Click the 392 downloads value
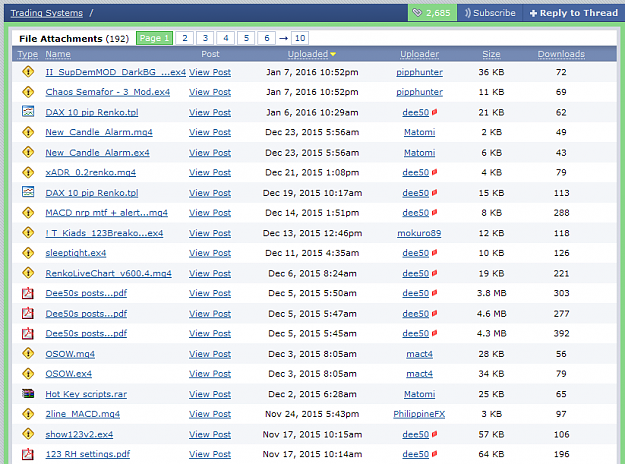Screen dimensions: 625x464 pyautogui.click(x=561, y=333)
